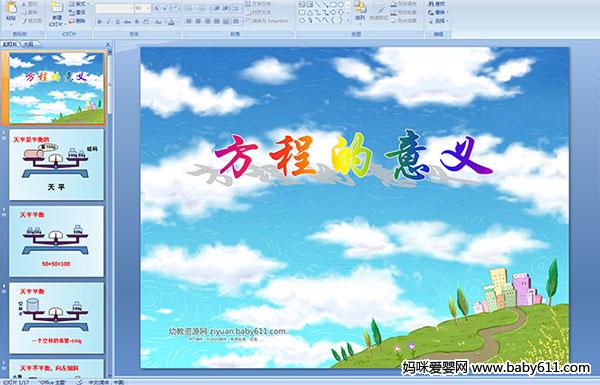The height and width of the screenshot is (385, 600).
Task: Switch to the Outline (大纲) pane tab
Action: 28,44
